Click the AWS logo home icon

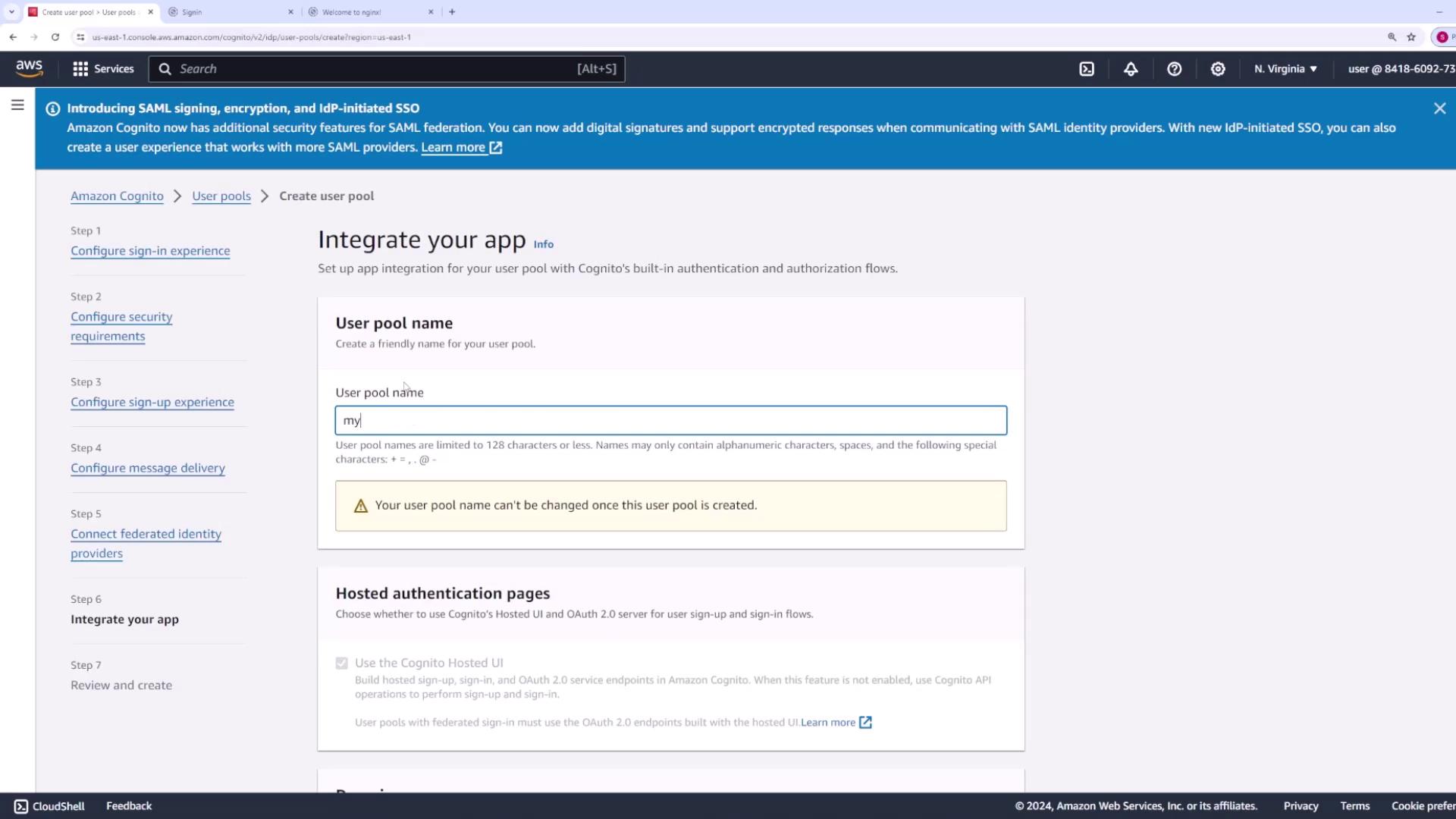pyautogui.click(x=30, y=68)
